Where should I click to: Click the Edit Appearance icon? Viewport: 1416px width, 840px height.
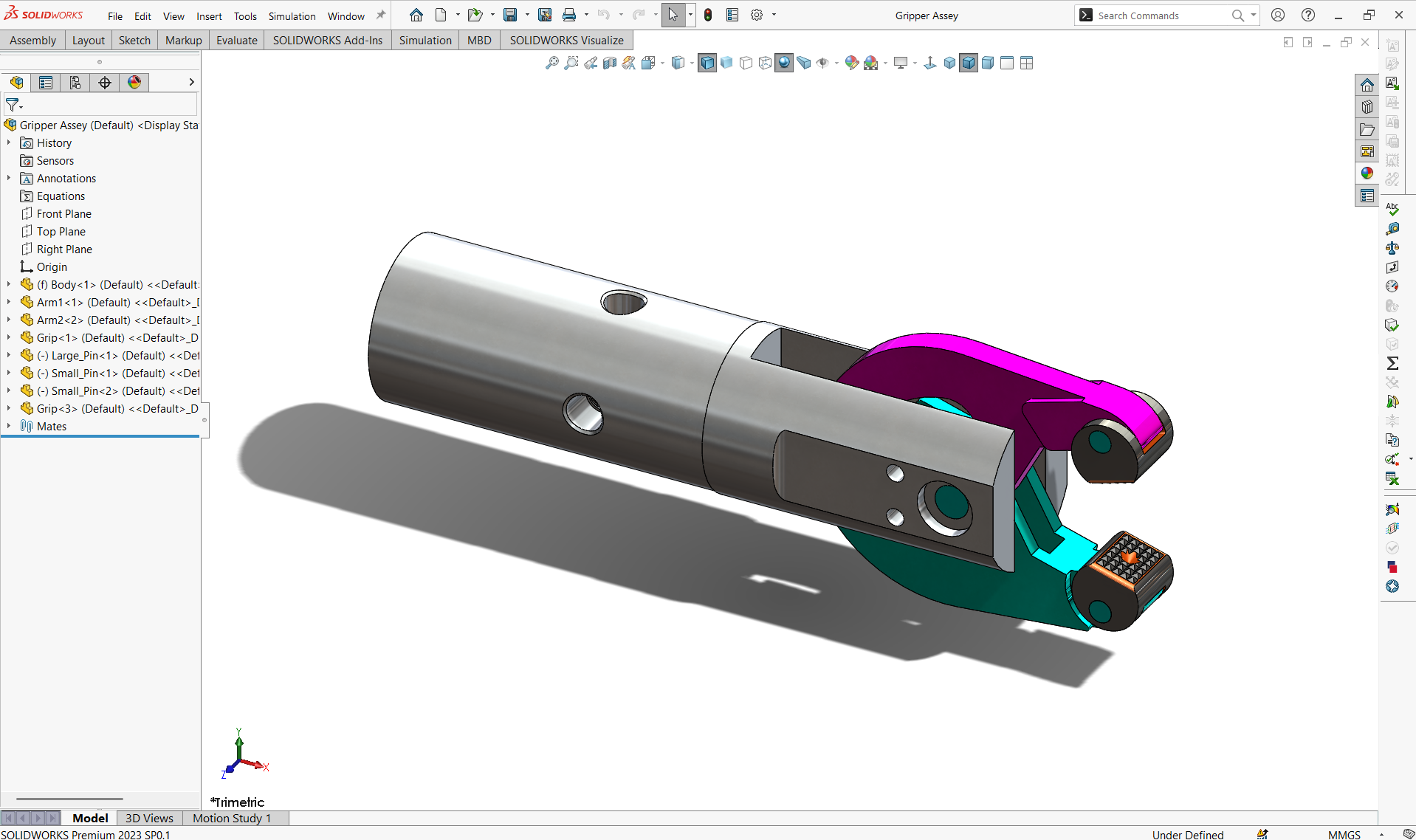[851, 63]
